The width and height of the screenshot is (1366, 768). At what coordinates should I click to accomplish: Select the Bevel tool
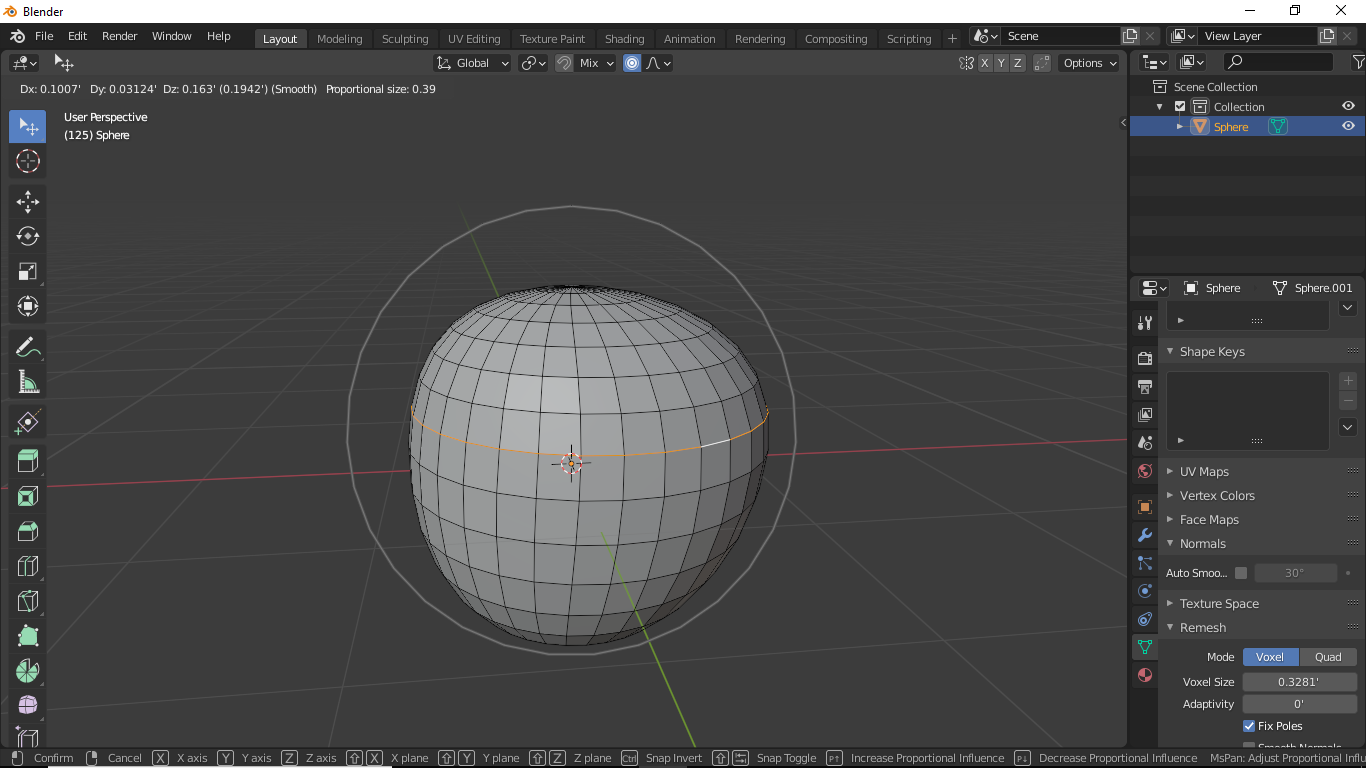(28, 531)
